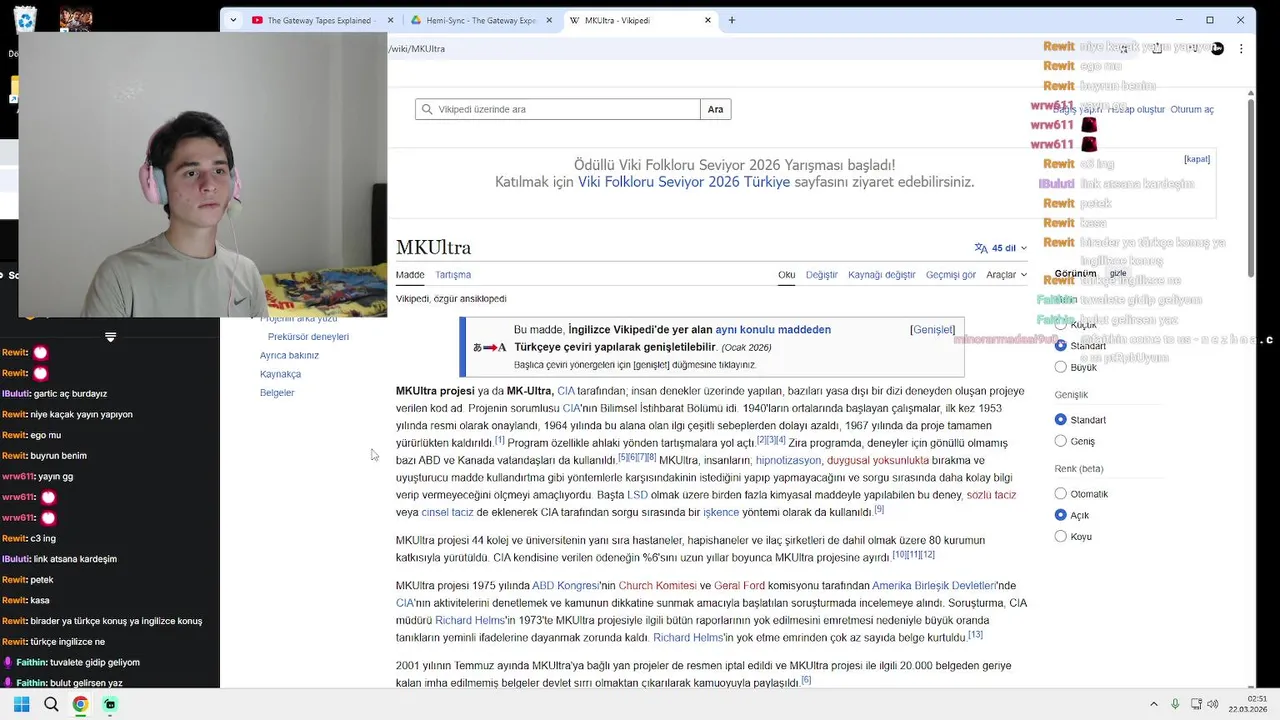Switch to the Hemi-Sync Gateway tab
Image resolution: width=1280 pixels, height=720 pixels.
481,20
